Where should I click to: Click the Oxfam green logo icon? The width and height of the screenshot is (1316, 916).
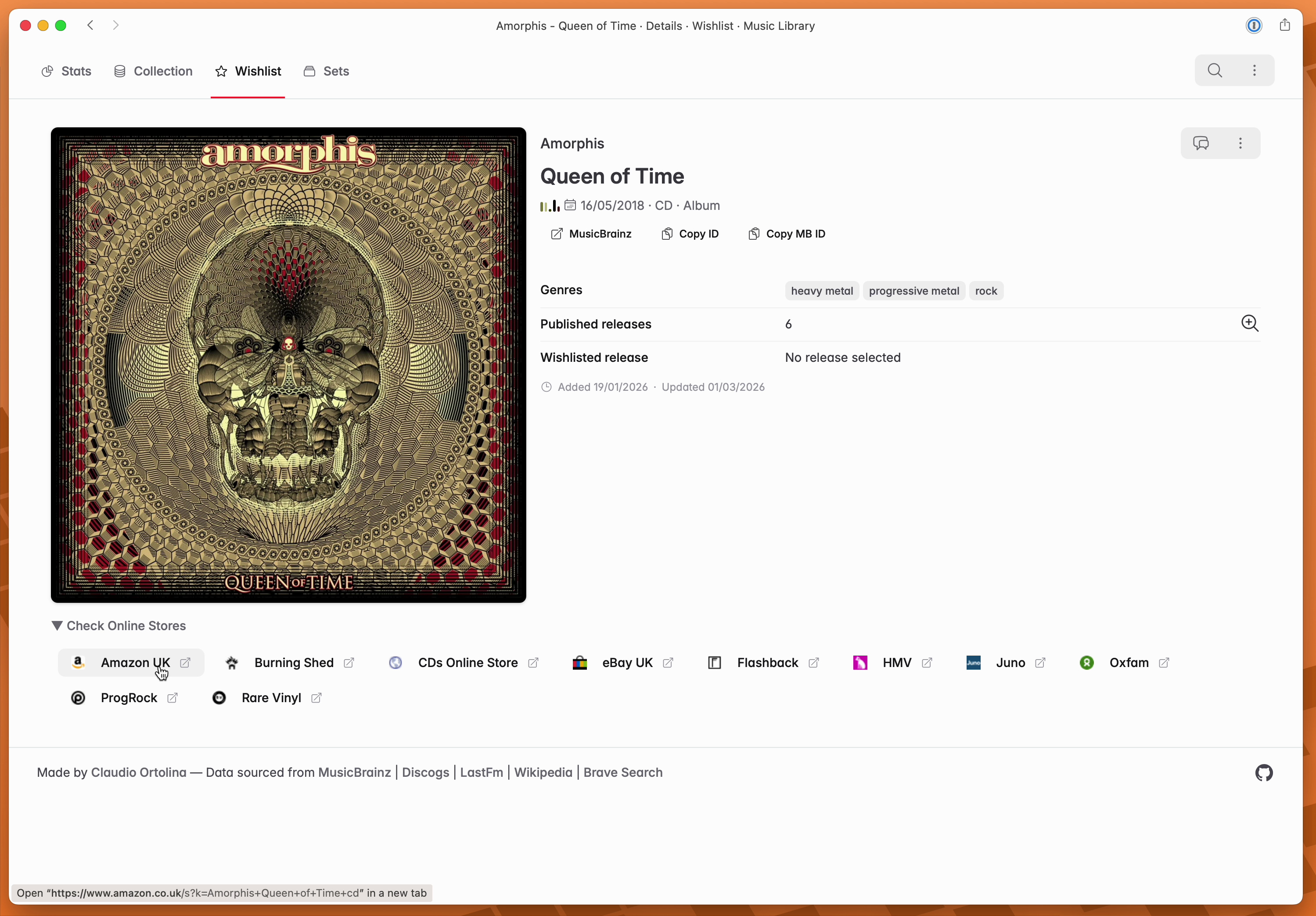coord(1087,663)
